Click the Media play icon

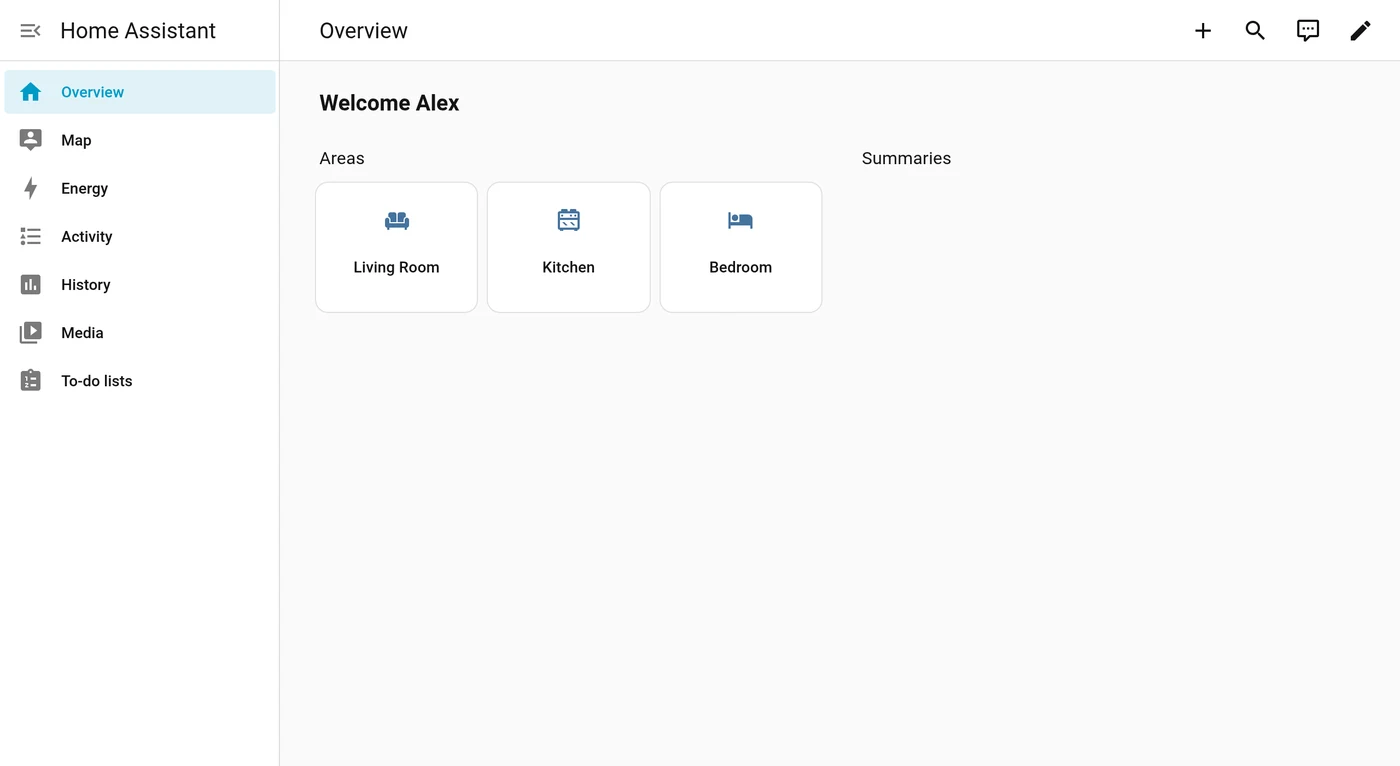(x=31, y=333)
